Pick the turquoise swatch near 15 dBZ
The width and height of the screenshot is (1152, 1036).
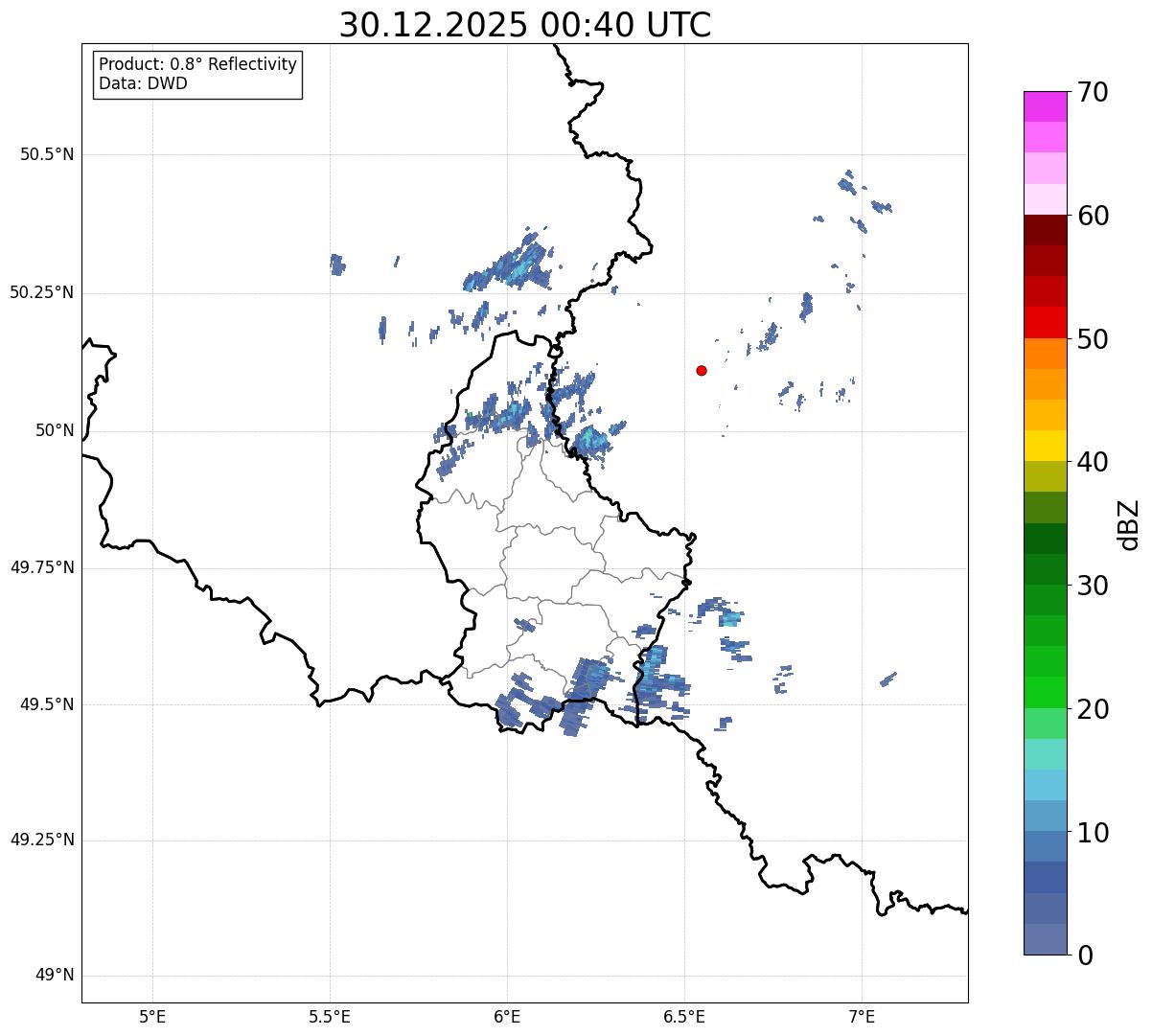pyautogui.click(x=1045, y=754)
